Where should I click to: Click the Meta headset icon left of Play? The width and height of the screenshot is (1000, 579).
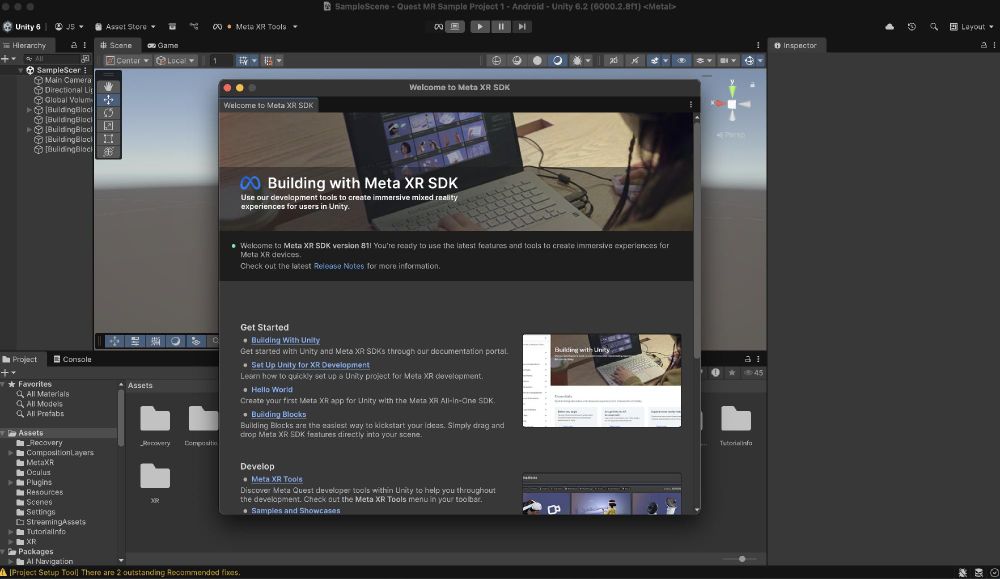coord(439,27)
